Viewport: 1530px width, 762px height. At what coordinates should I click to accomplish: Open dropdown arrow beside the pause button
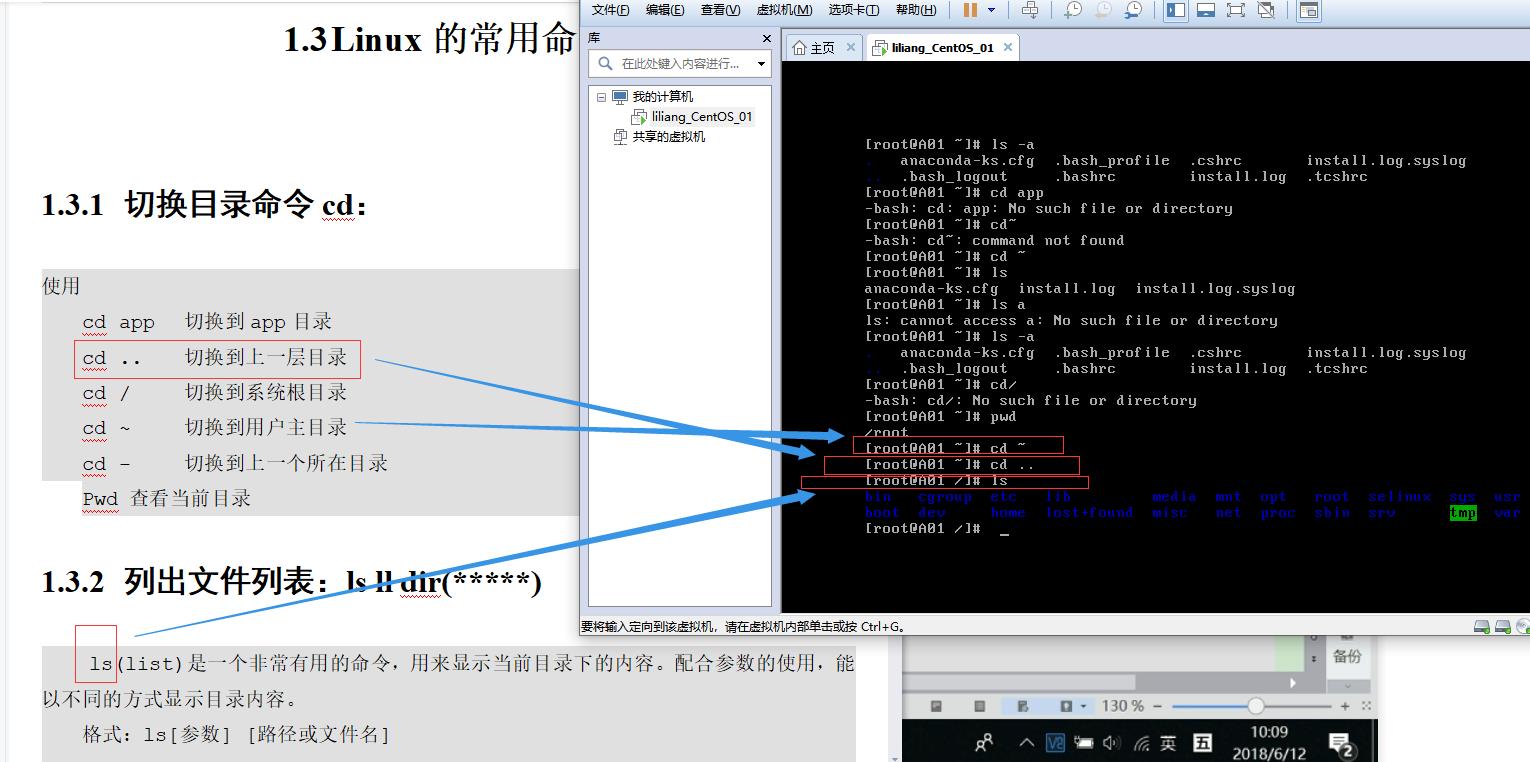(x=992, y=10)
